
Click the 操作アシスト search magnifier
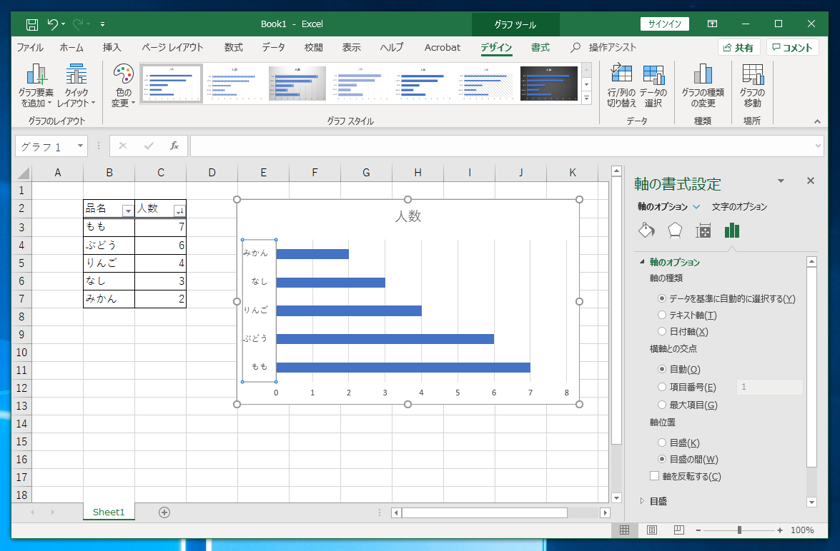(575, 48)
